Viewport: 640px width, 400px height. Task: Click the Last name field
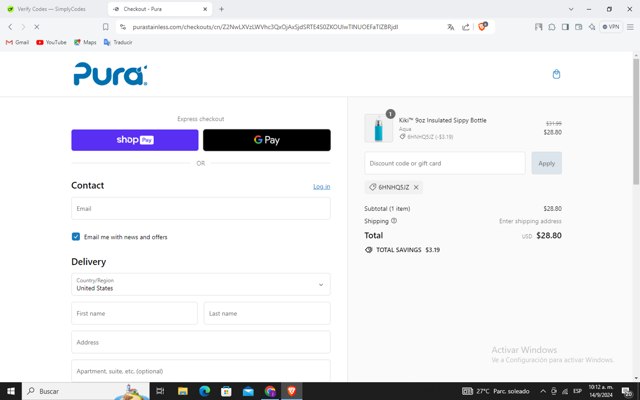(267, 313)
